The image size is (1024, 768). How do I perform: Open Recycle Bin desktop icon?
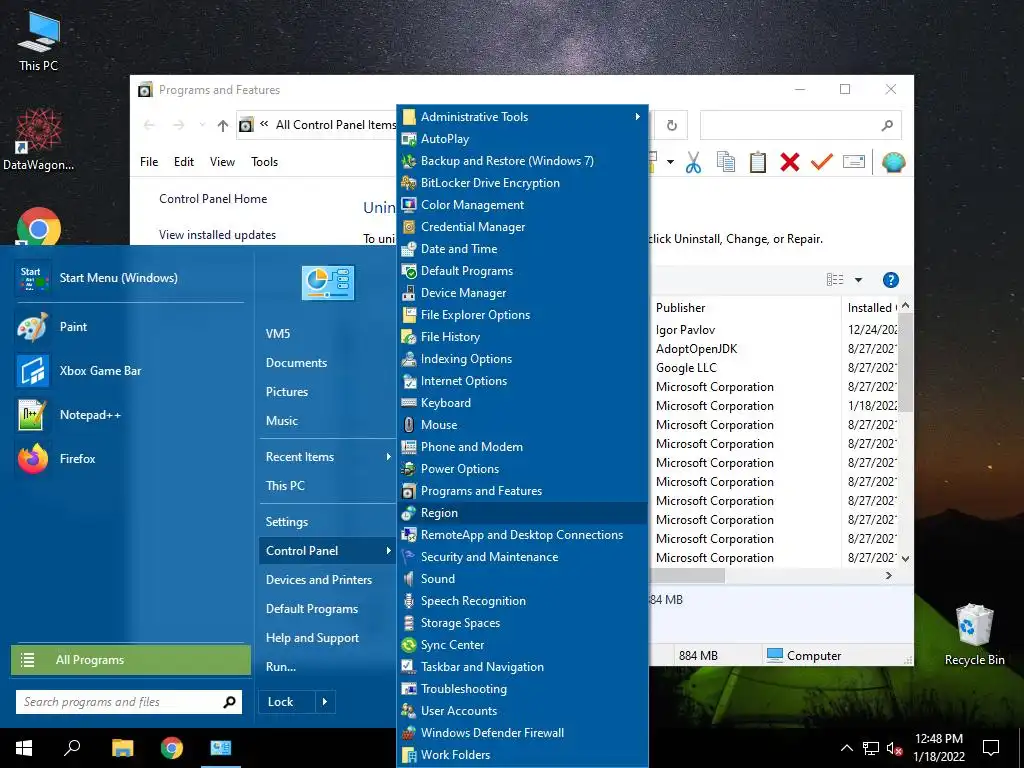click(974, 635)
